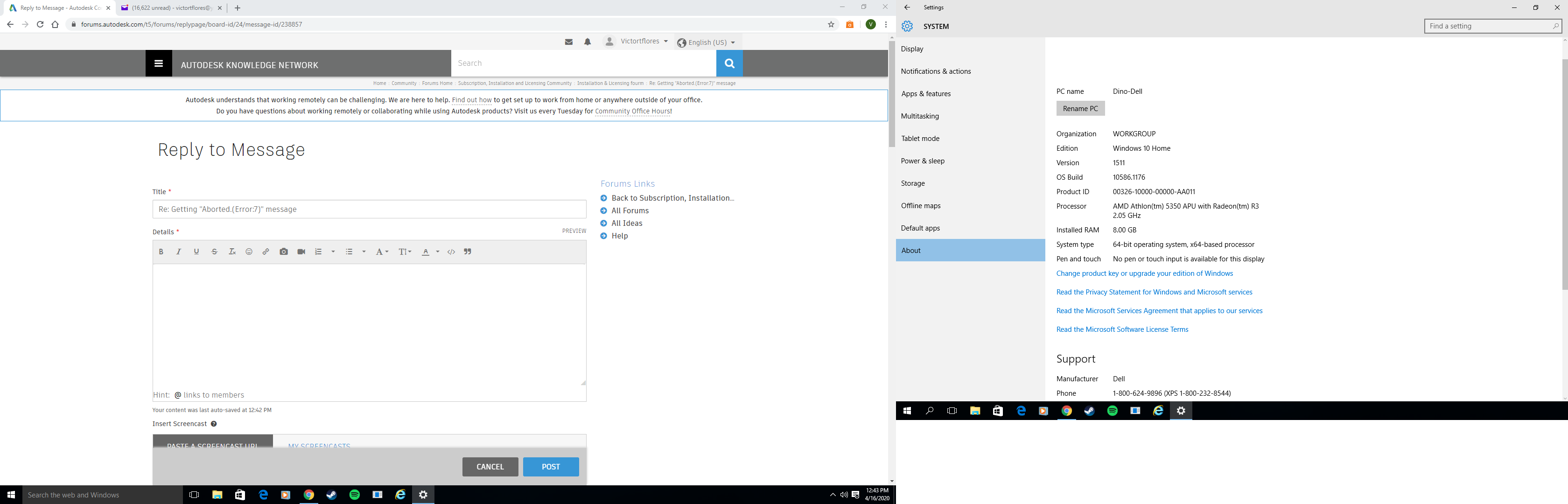Click into the Details message body
The height and width of the screenshot is (504, 1568).
coord(370,325)
